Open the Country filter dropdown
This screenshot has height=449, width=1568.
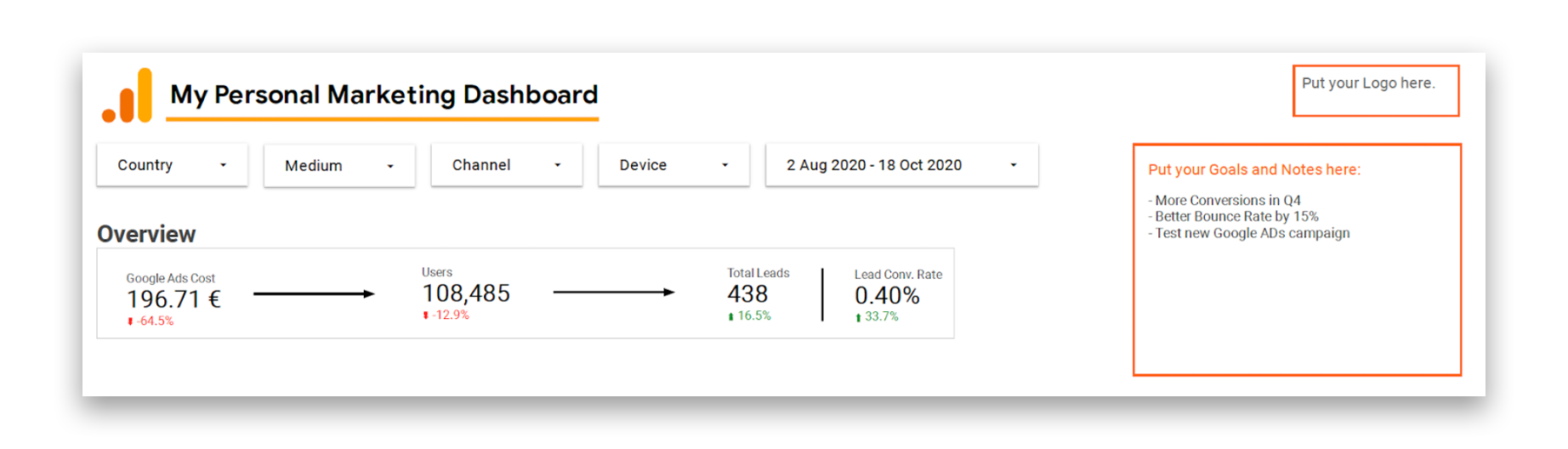pyautogui.click(x=172, y=165)
